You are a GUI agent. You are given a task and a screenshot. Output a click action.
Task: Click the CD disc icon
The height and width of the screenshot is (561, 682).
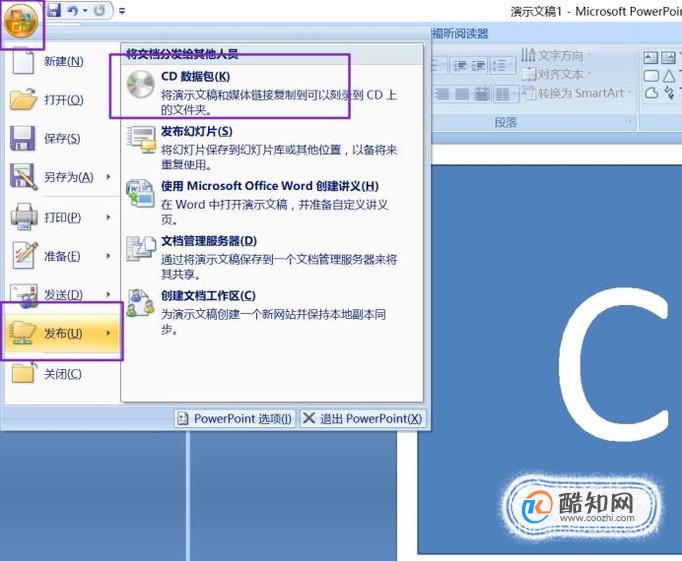click(x=140, y=84)
